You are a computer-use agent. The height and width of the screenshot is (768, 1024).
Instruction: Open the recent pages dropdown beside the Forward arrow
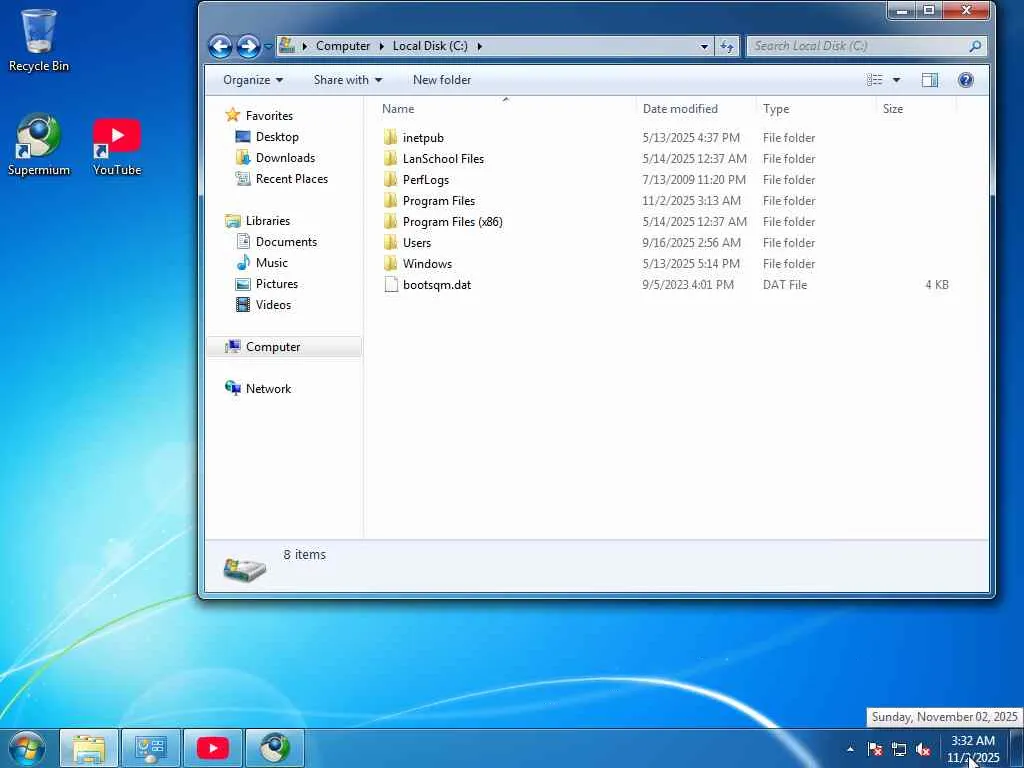(268, 46)
